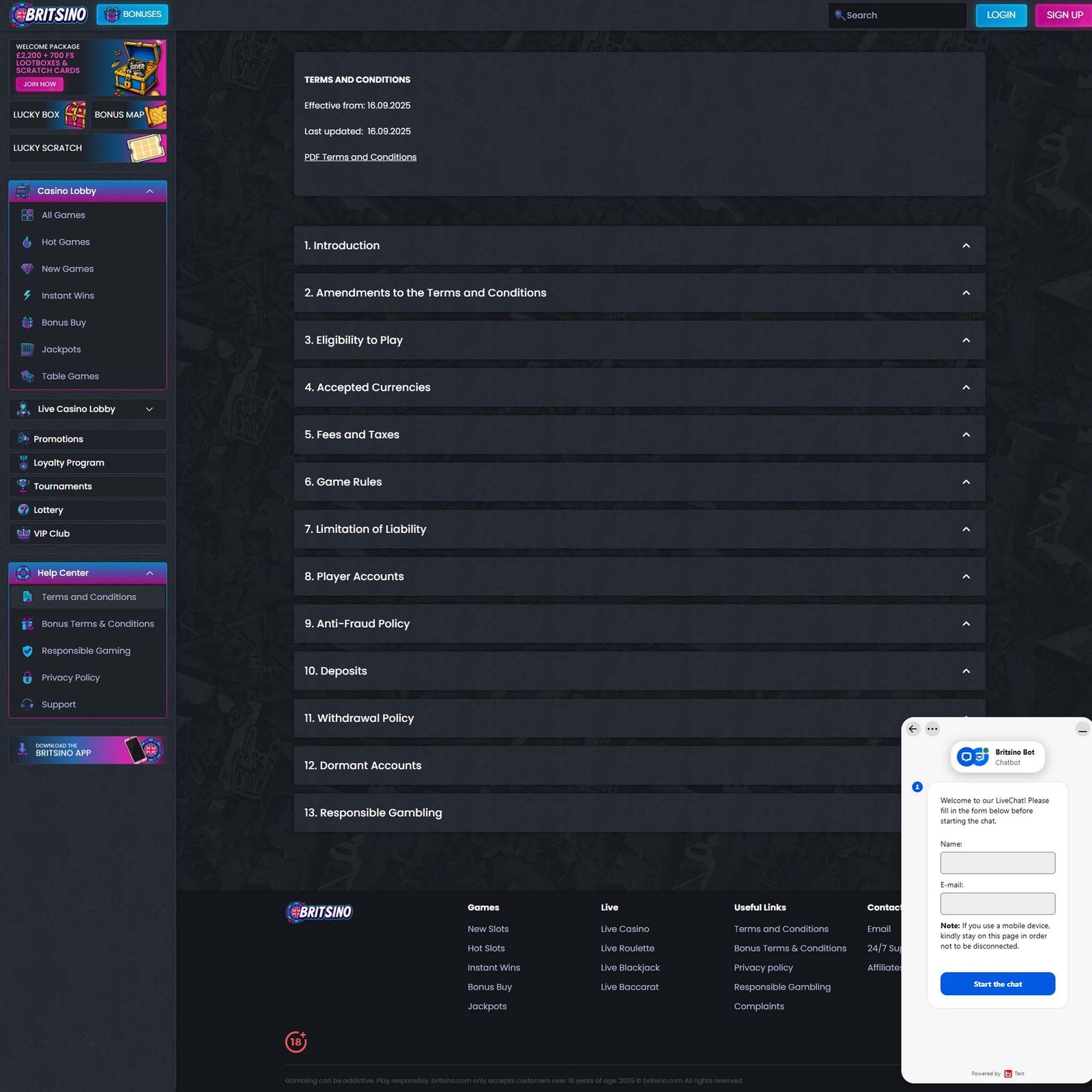Click the SIGN UP button
The height and width of the screenshot is (1092, 1092).
click(x=1064, y=15)
